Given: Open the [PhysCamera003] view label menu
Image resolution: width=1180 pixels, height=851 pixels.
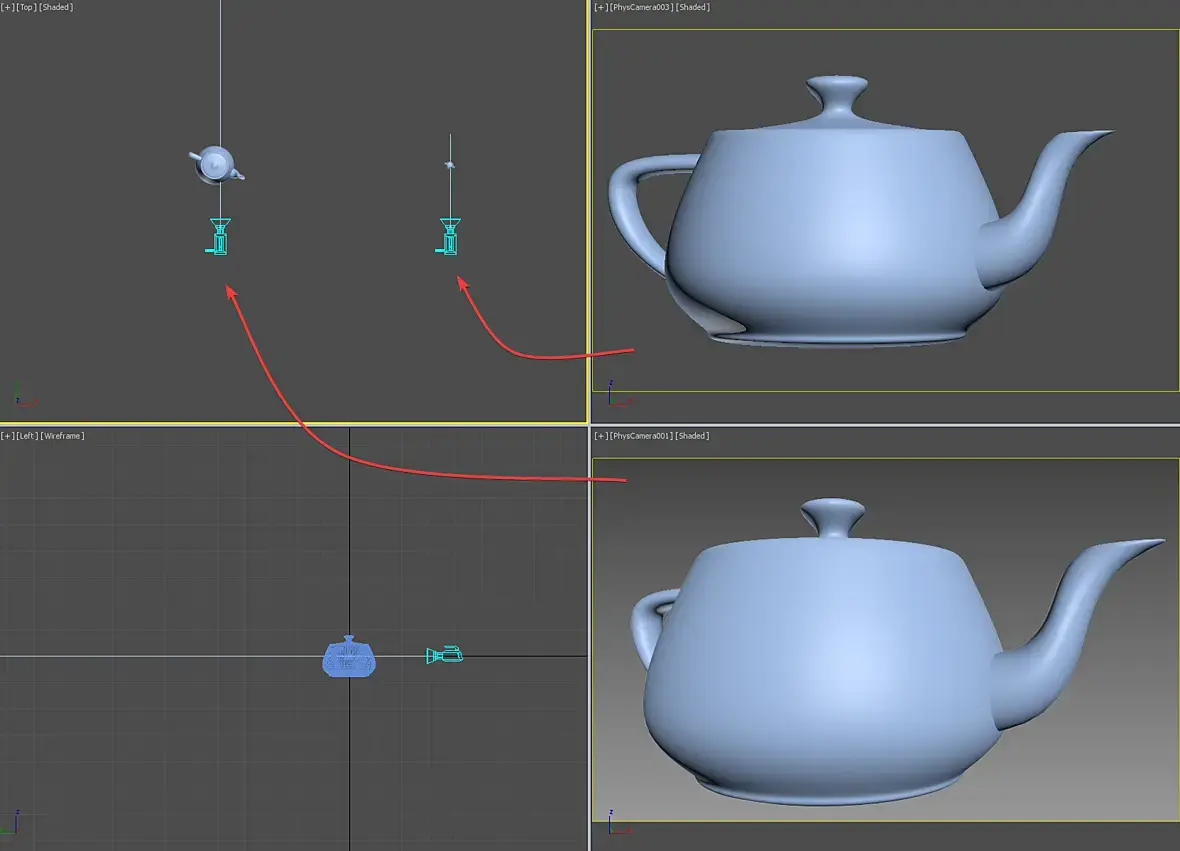Looking at the screenshot, I should (641, 8).
